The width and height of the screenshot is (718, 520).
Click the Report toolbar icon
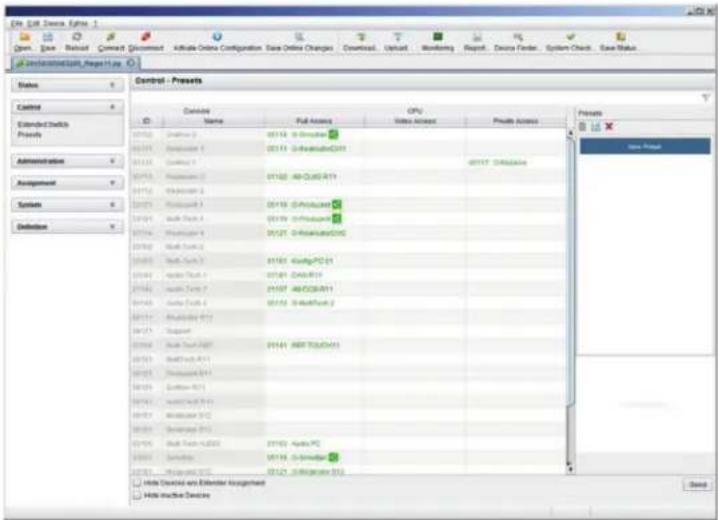[x=476, y=41]
